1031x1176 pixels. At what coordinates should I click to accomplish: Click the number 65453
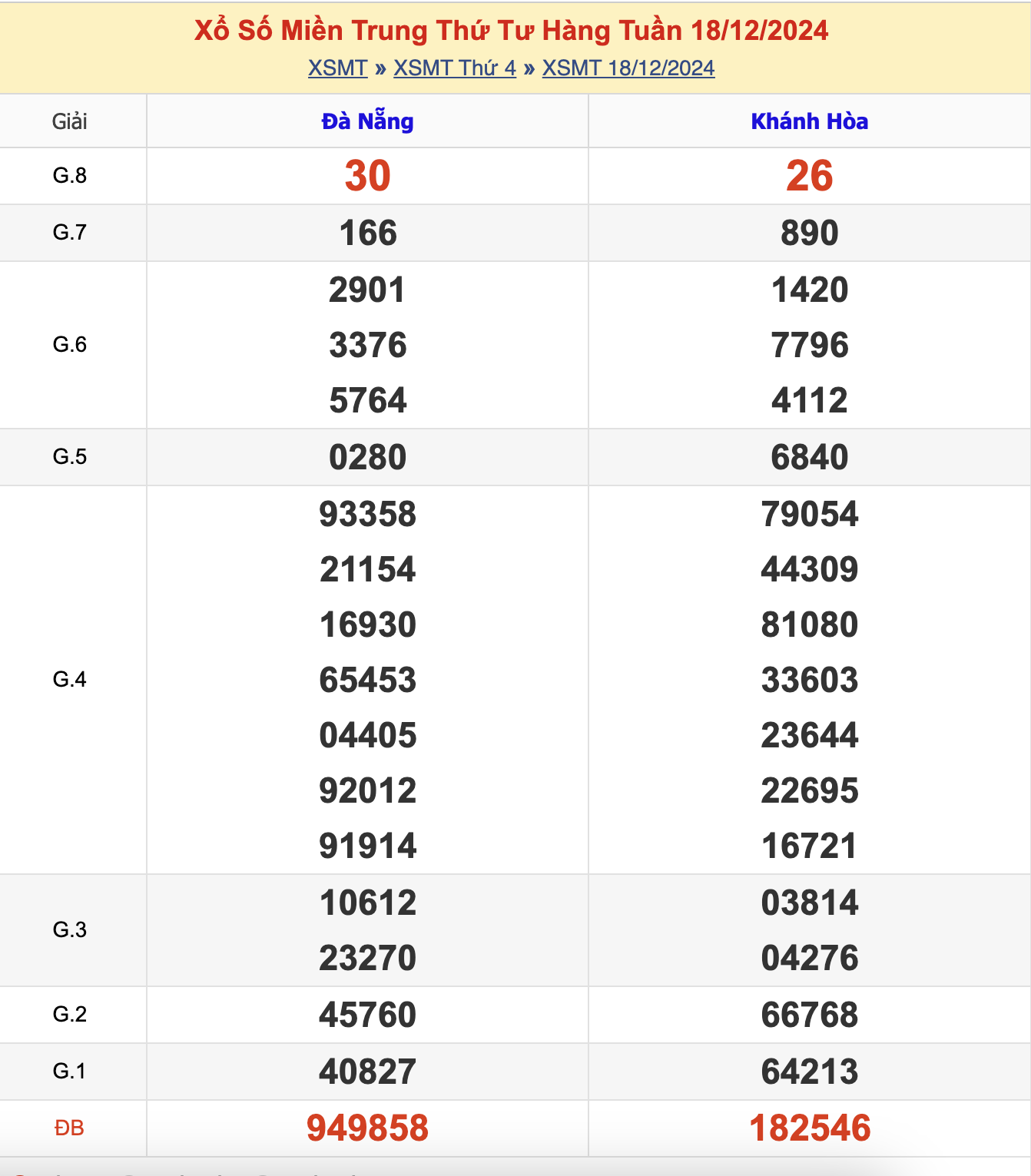368,680
